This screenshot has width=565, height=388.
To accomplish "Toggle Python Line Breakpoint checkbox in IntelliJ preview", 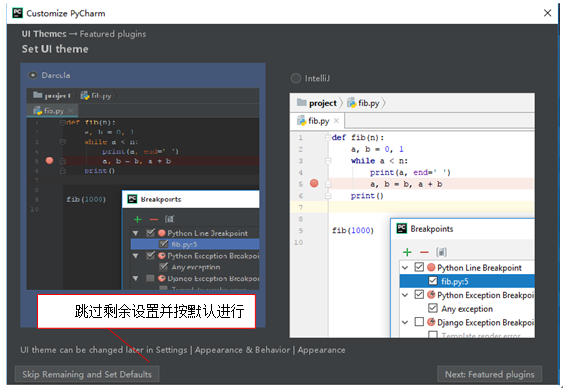I will pos(419,267).
